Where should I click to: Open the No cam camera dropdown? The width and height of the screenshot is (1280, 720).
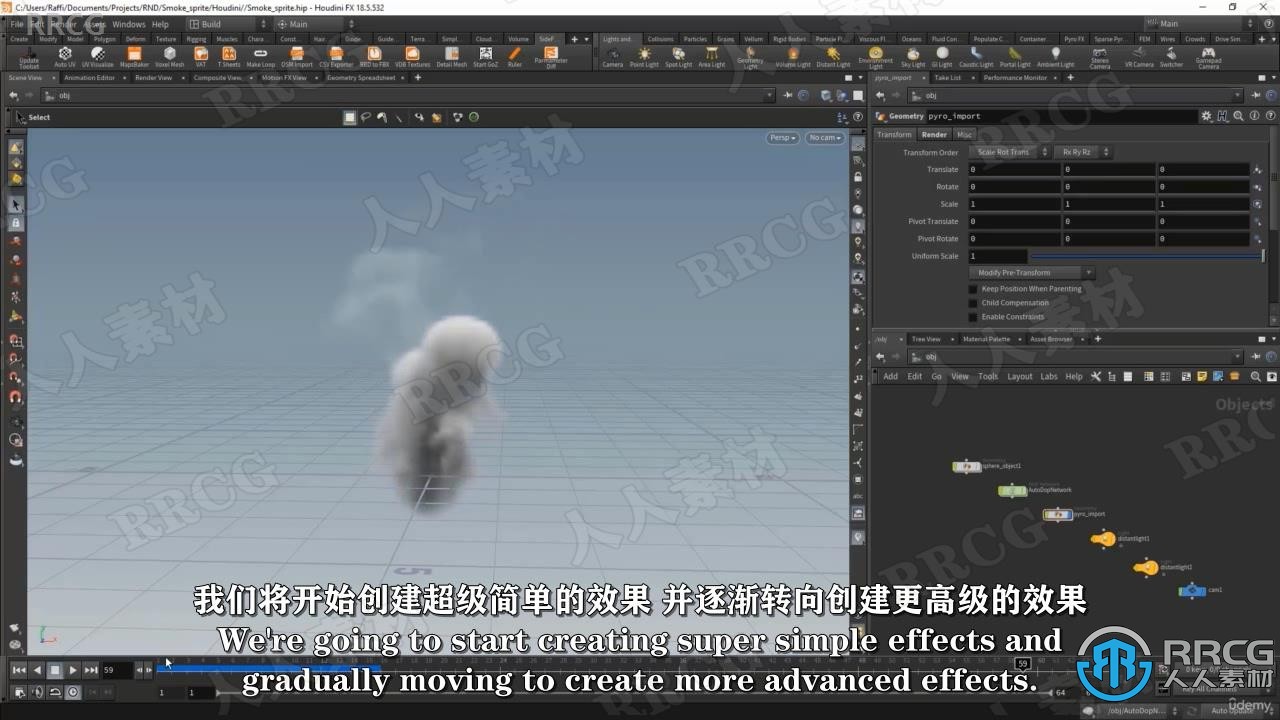(825, 138)
